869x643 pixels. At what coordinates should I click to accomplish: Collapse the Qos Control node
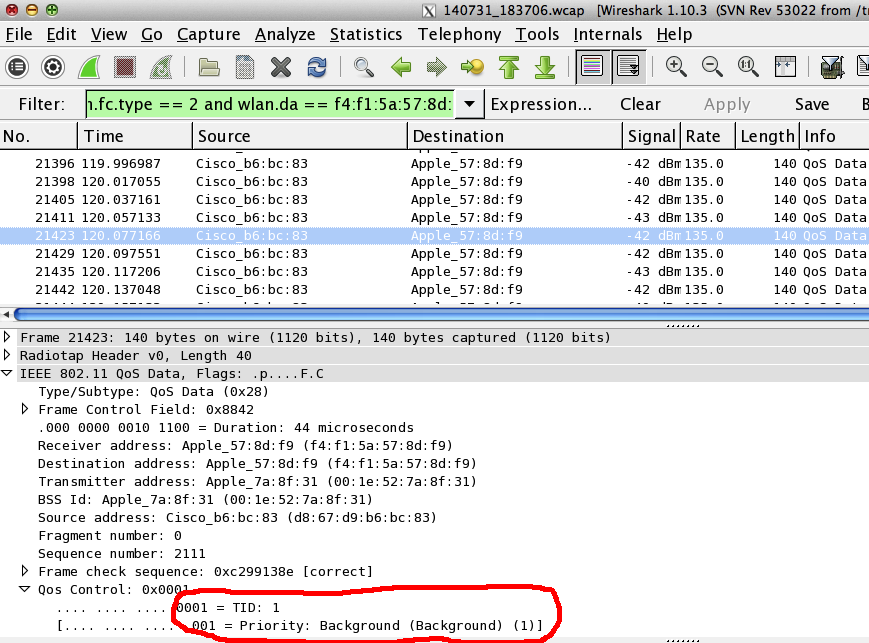[25, 589]
